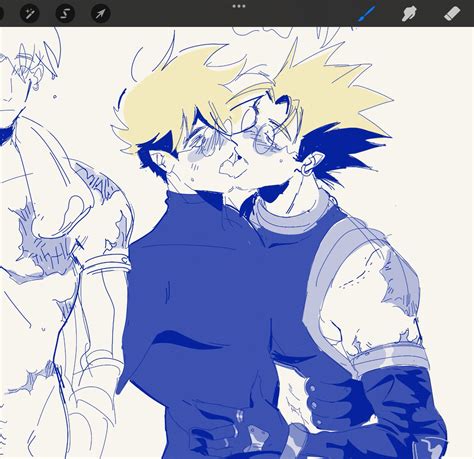
Task: Select the Transform arrow tool
Action: pos(101,14)
